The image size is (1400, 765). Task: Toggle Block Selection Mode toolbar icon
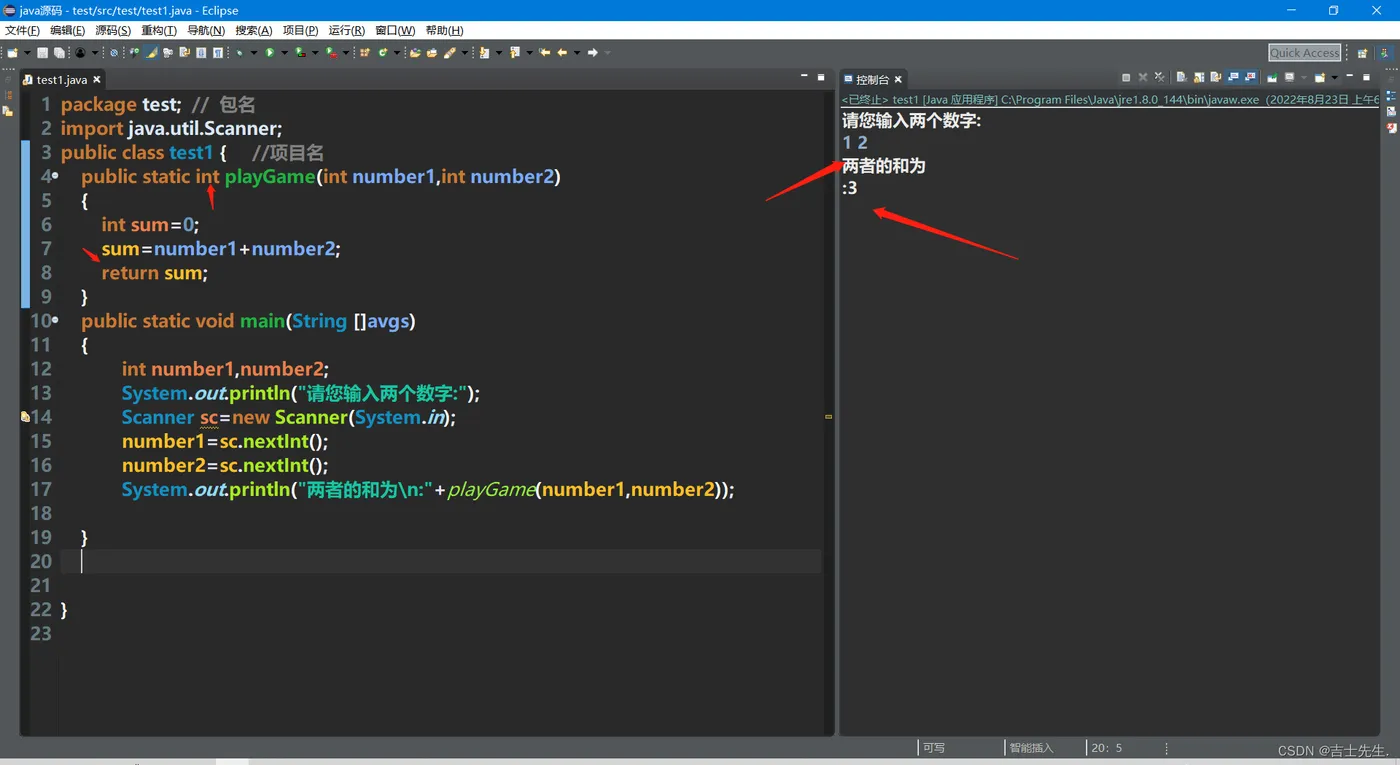tap(201, 52)
